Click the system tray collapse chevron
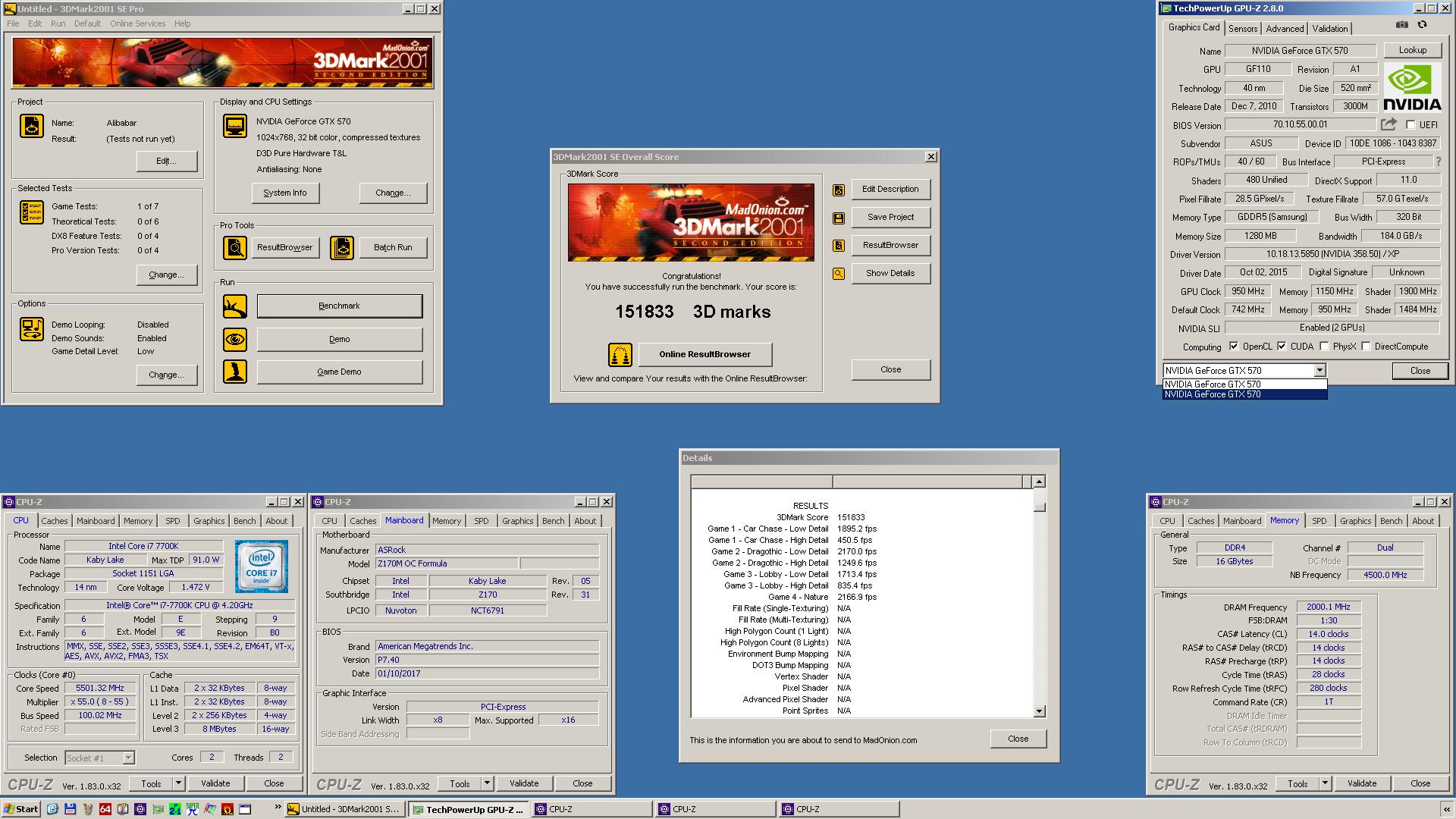 click(1447, 809)
